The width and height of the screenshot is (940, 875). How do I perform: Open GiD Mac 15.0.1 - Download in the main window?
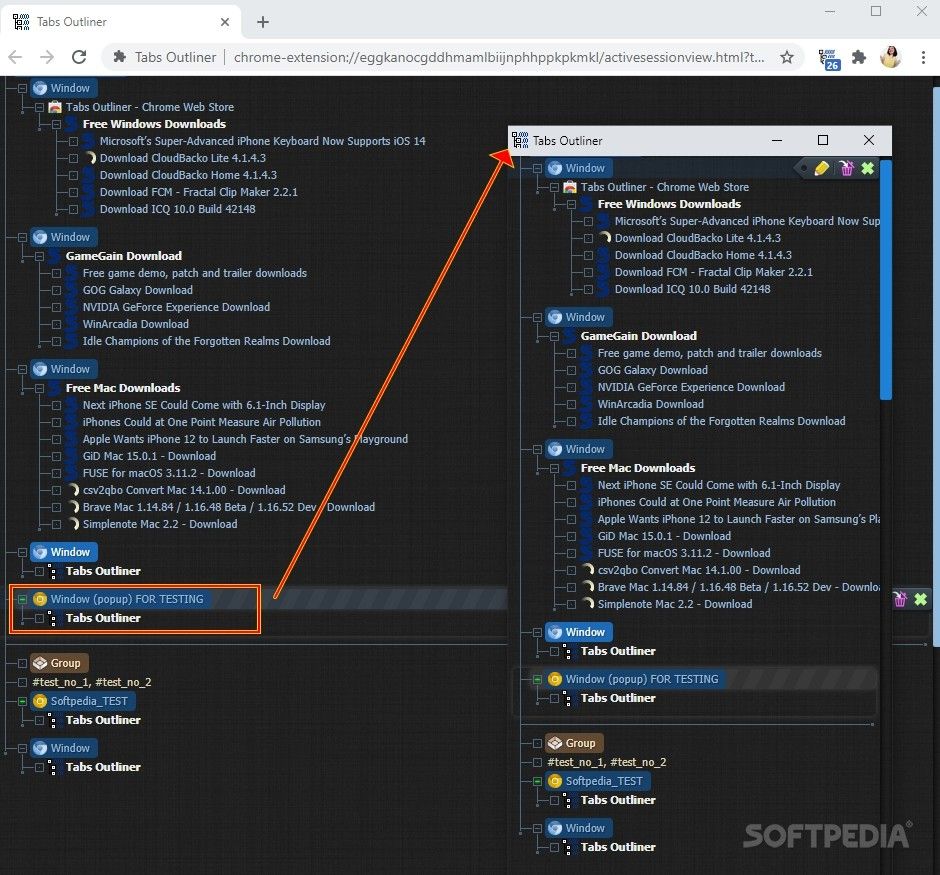[149, 456]
